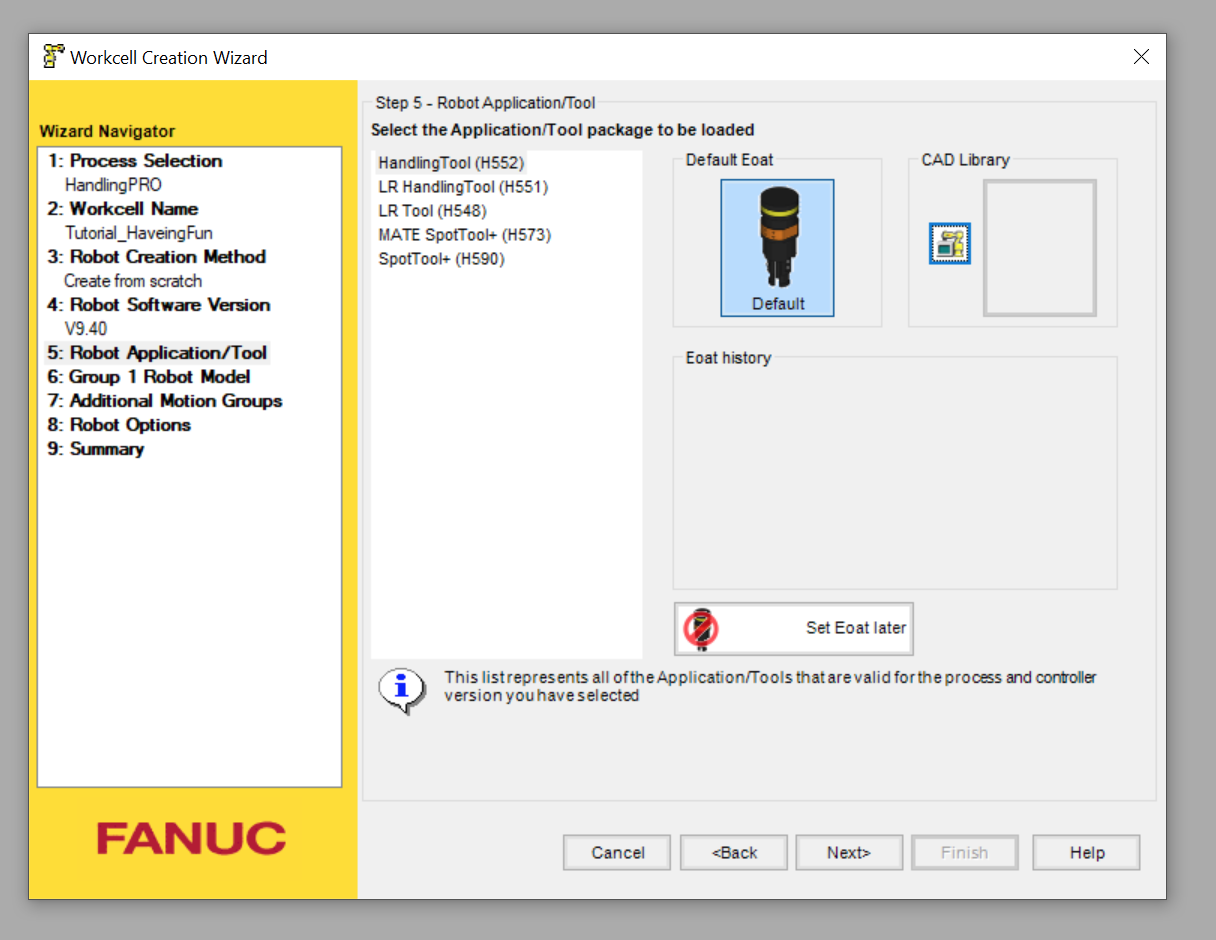Click the Workcell Creation Wizard title icon
This screenshot has width=1216, height=940.
[x=54, y=57]
